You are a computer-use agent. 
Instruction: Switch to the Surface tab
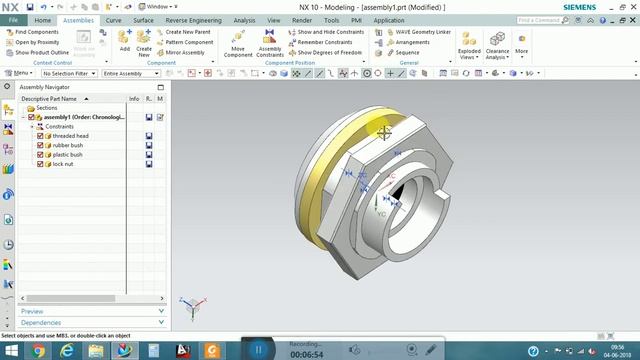point(143,20)
